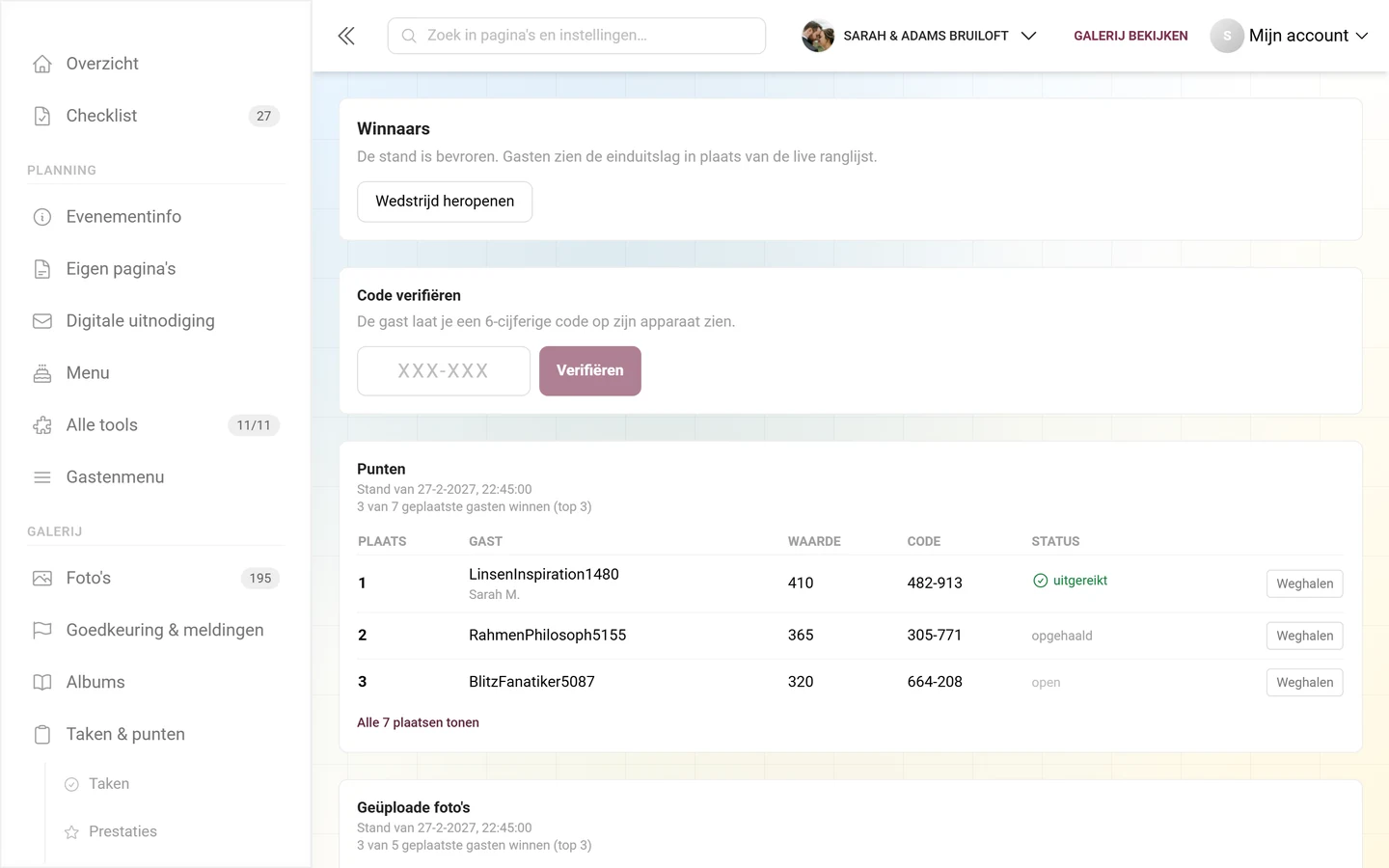Click the Alle tools puzzle icon
1389x868 pixels.
point(42,425)
